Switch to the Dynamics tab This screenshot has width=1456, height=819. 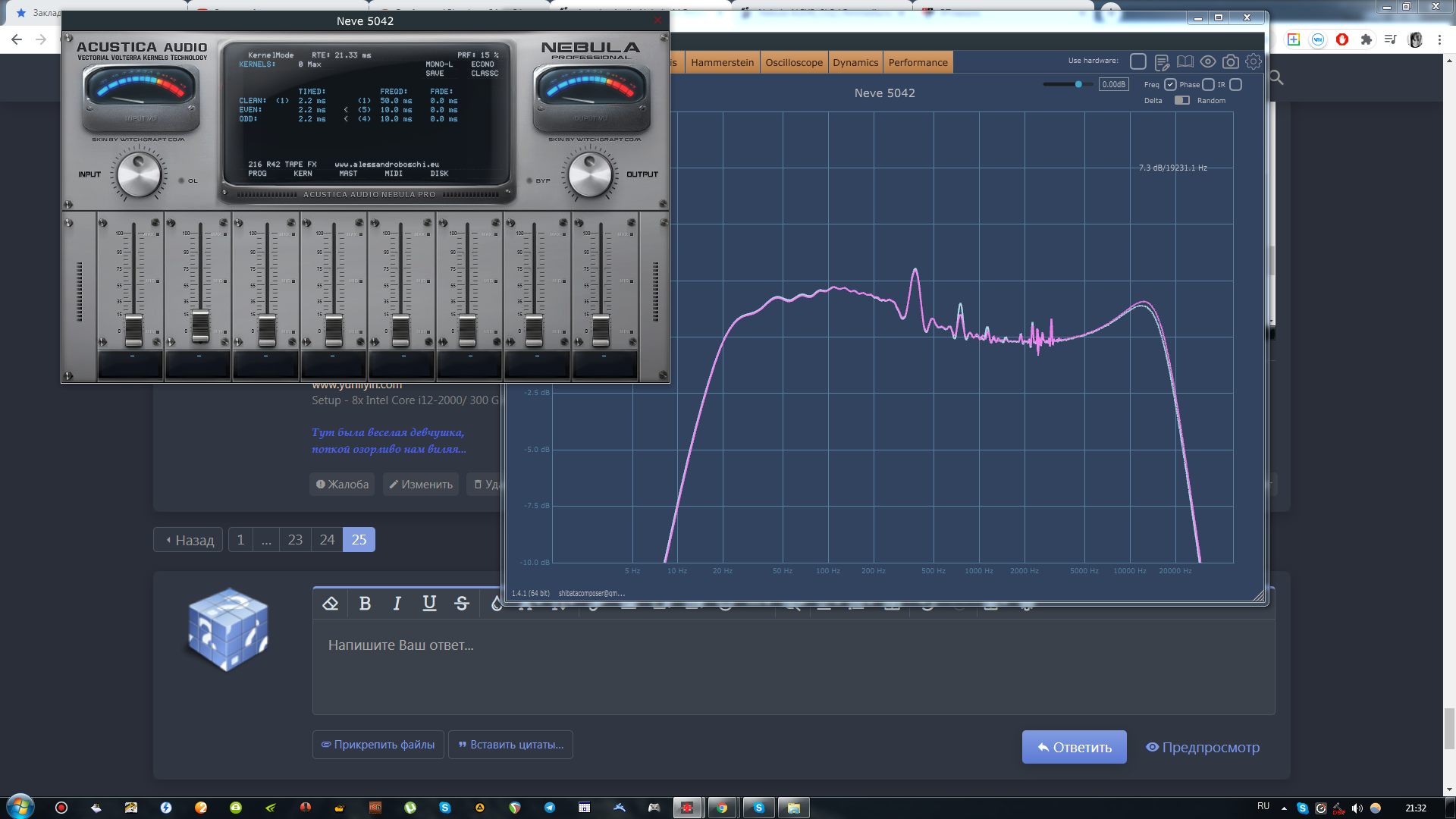[855, 62]
